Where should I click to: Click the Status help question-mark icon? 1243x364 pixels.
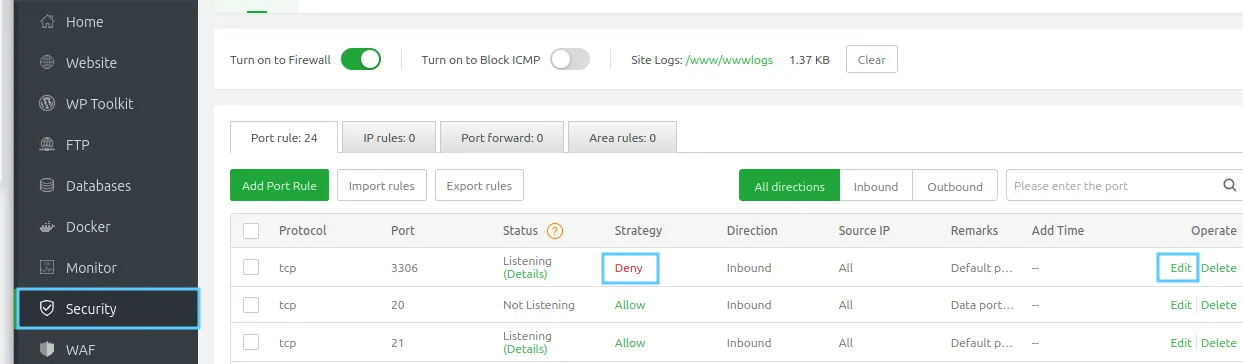coord(555,231)
